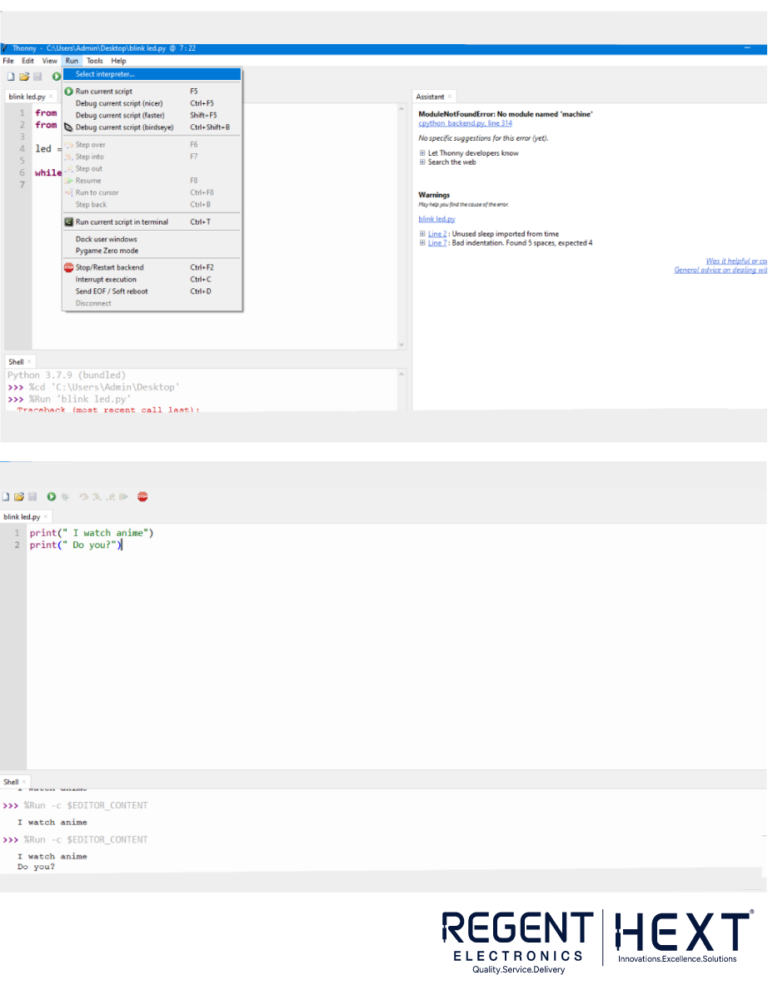Image resolution: width=768 pixels, height=990 pixels.
Task: Click the Open folder icon in lower toolbar
Action: pyautogui.click(x=20, y=496)
